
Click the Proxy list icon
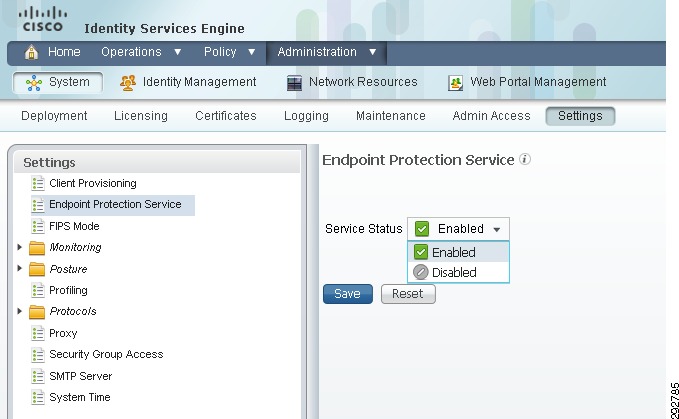(x=38, y=333)
